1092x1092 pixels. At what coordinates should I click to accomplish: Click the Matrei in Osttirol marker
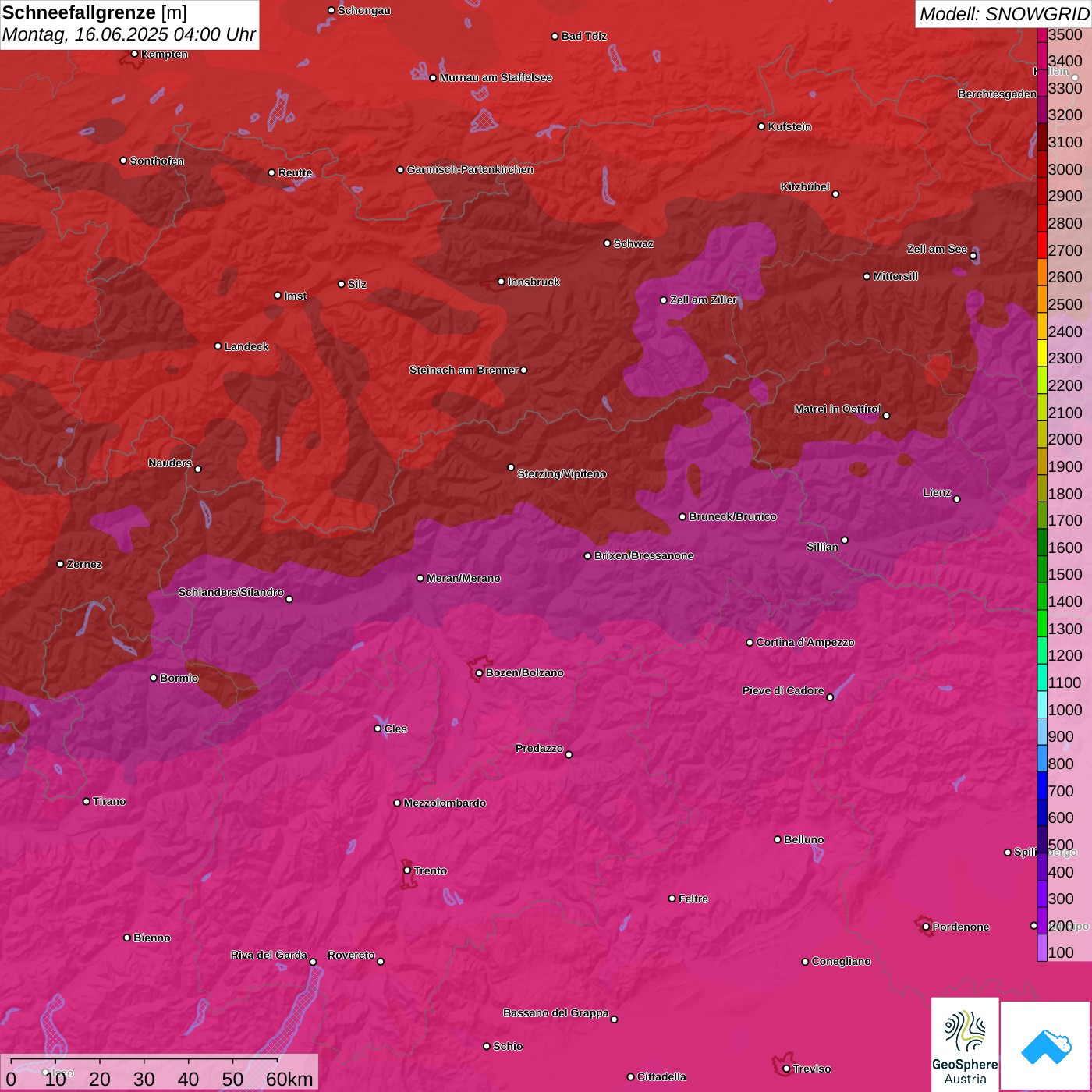pyautogui.click(x=886, y=416)
